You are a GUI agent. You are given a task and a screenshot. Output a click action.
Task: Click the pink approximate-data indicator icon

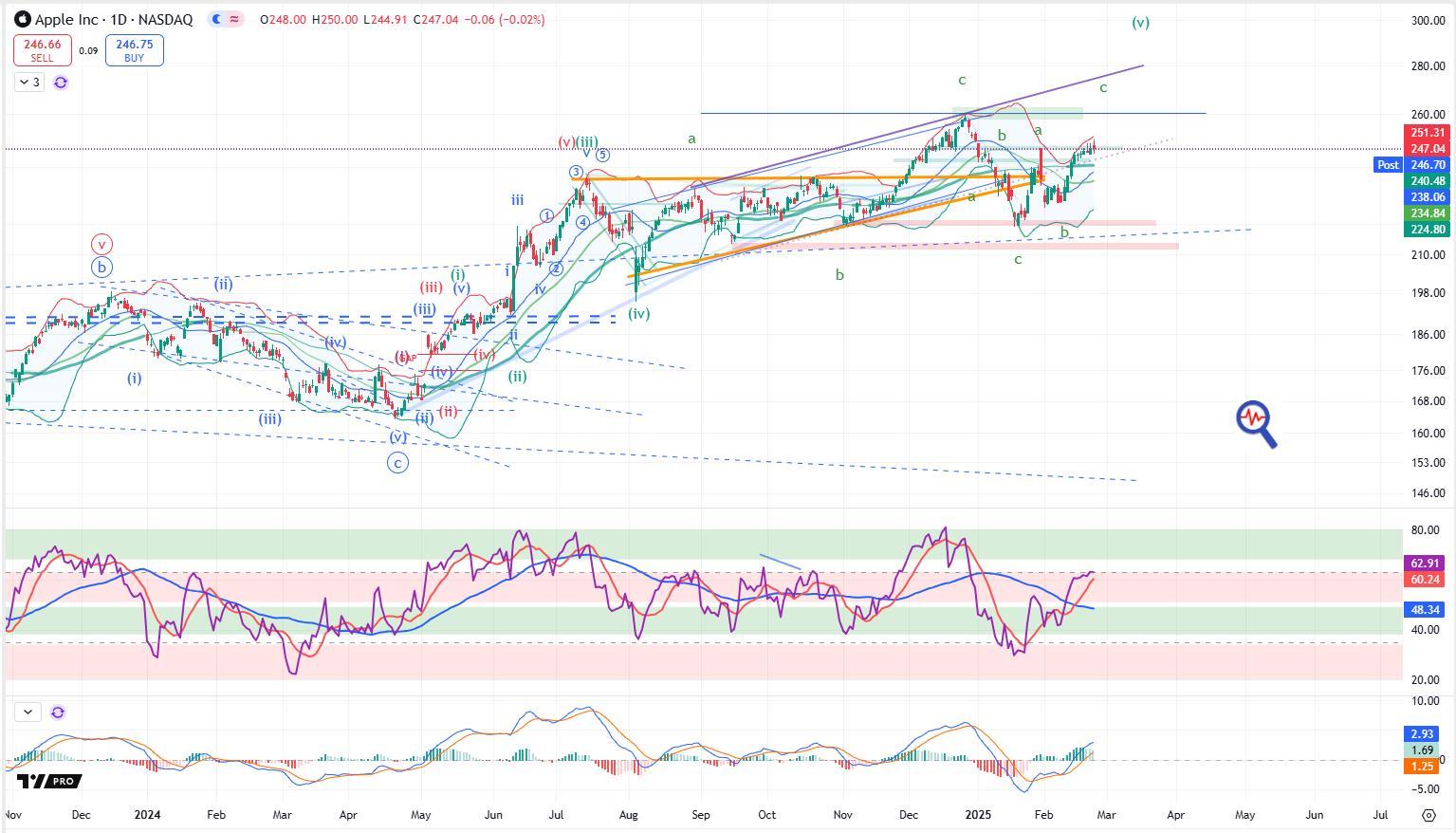point(234,19)
